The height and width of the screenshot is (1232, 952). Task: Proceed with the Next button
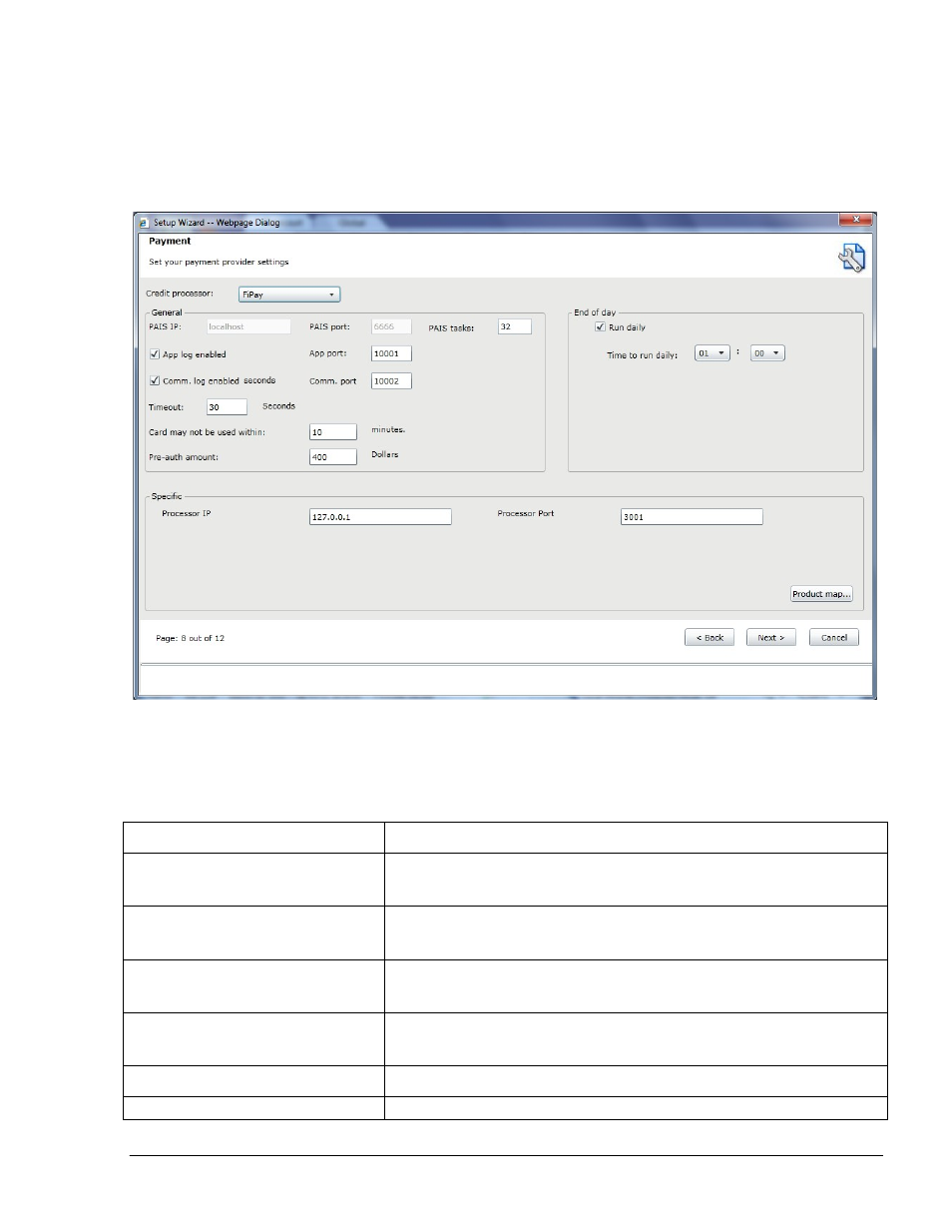771,638
